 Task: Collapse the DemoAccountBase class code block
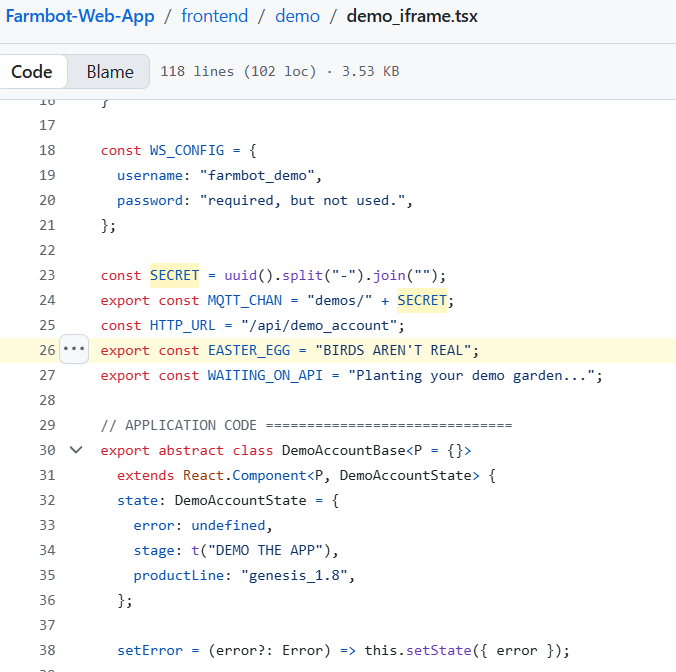(x=76, y=450)
